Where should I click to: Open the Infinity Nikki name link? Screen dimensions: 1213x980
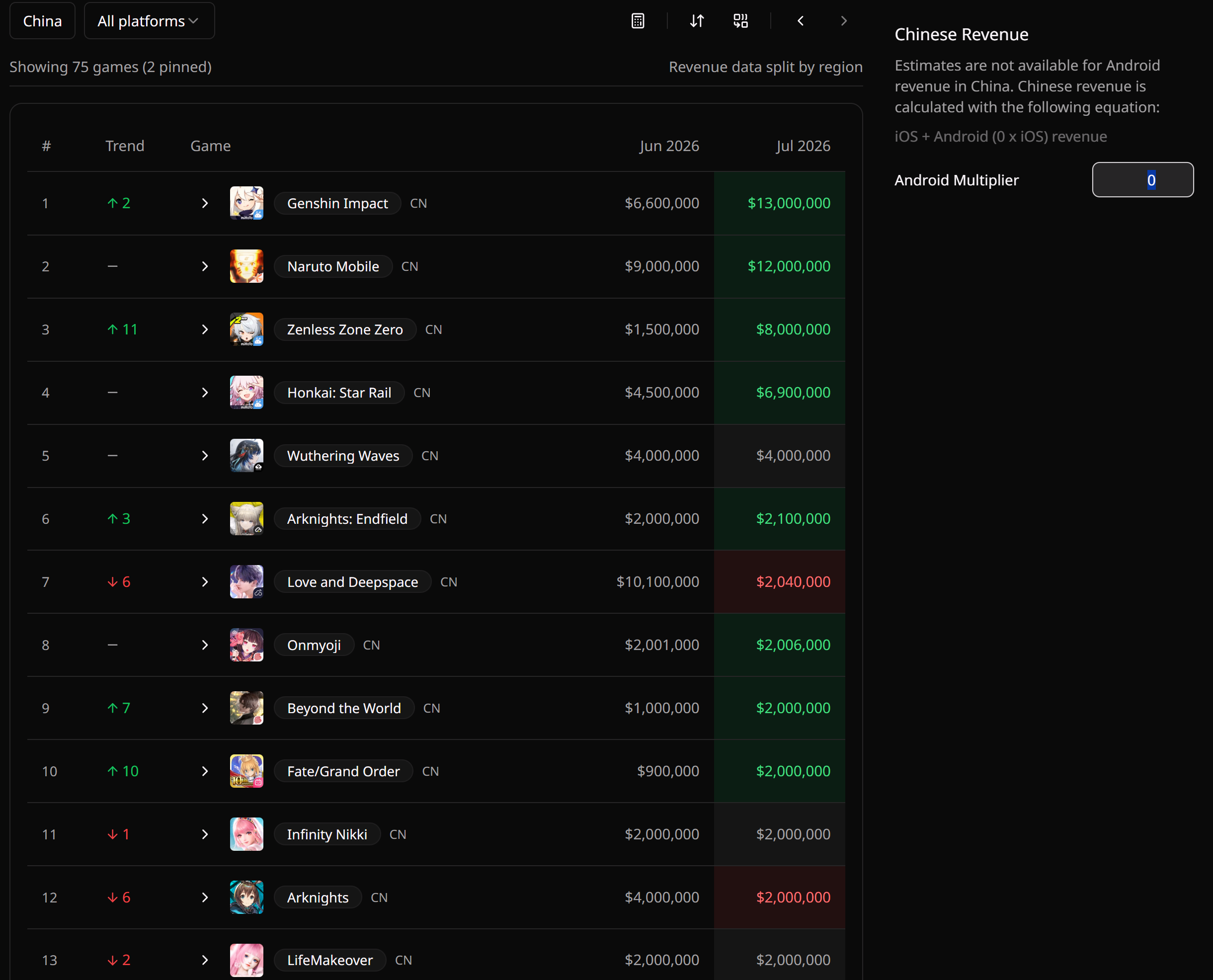327,834
